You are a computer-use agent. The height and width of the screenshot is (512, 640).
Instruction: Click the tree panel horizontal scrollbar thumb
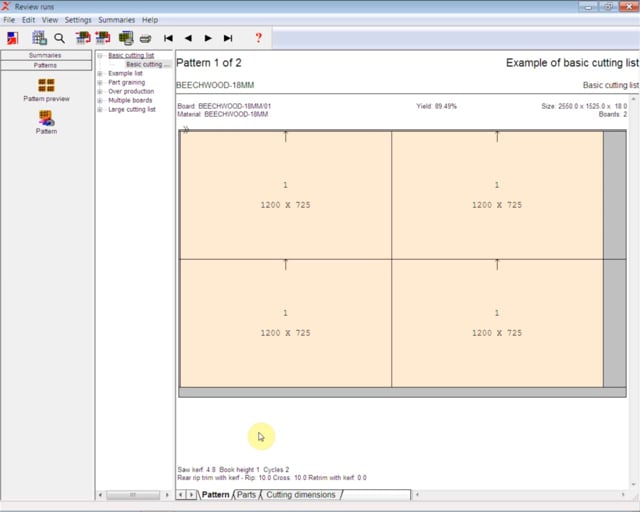(x=133, y=495)
